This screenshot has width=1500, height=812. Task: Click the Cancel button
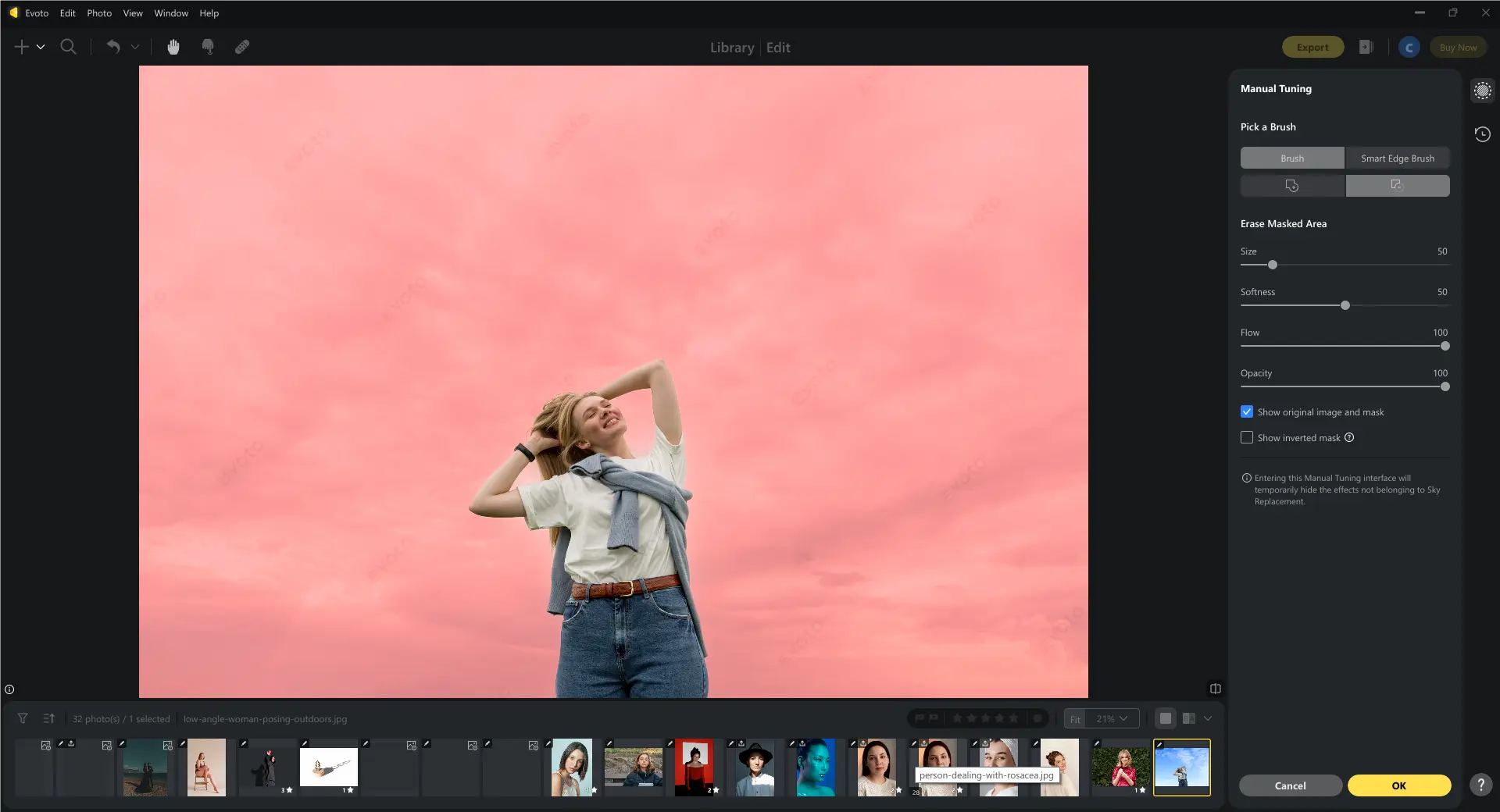coord(1290,785)
